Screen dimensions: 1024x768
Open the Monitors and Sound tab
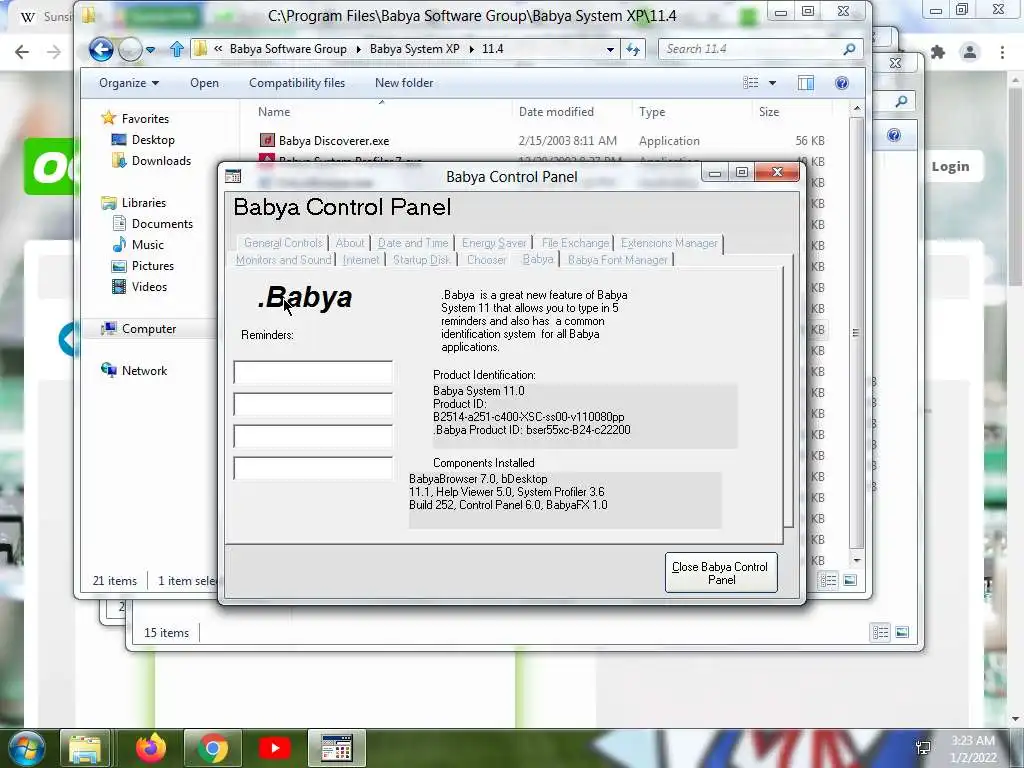click(x=283, y=260)
